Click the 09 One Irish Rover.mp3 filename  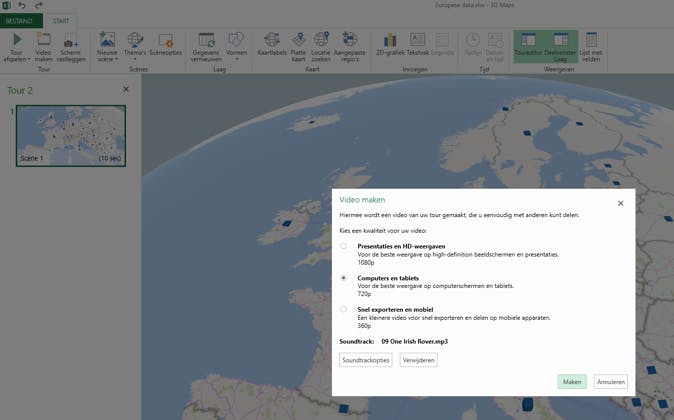(415, 341)
